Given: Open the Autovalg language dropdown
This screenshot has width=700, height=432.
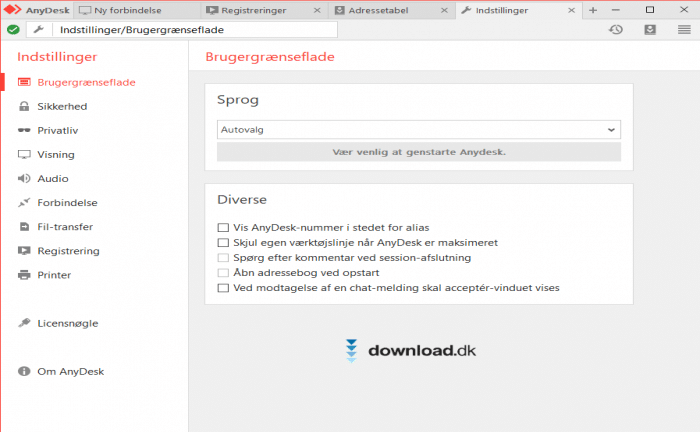Looking at the screenshot, I should pyautogui.click(x=419, y=130).
